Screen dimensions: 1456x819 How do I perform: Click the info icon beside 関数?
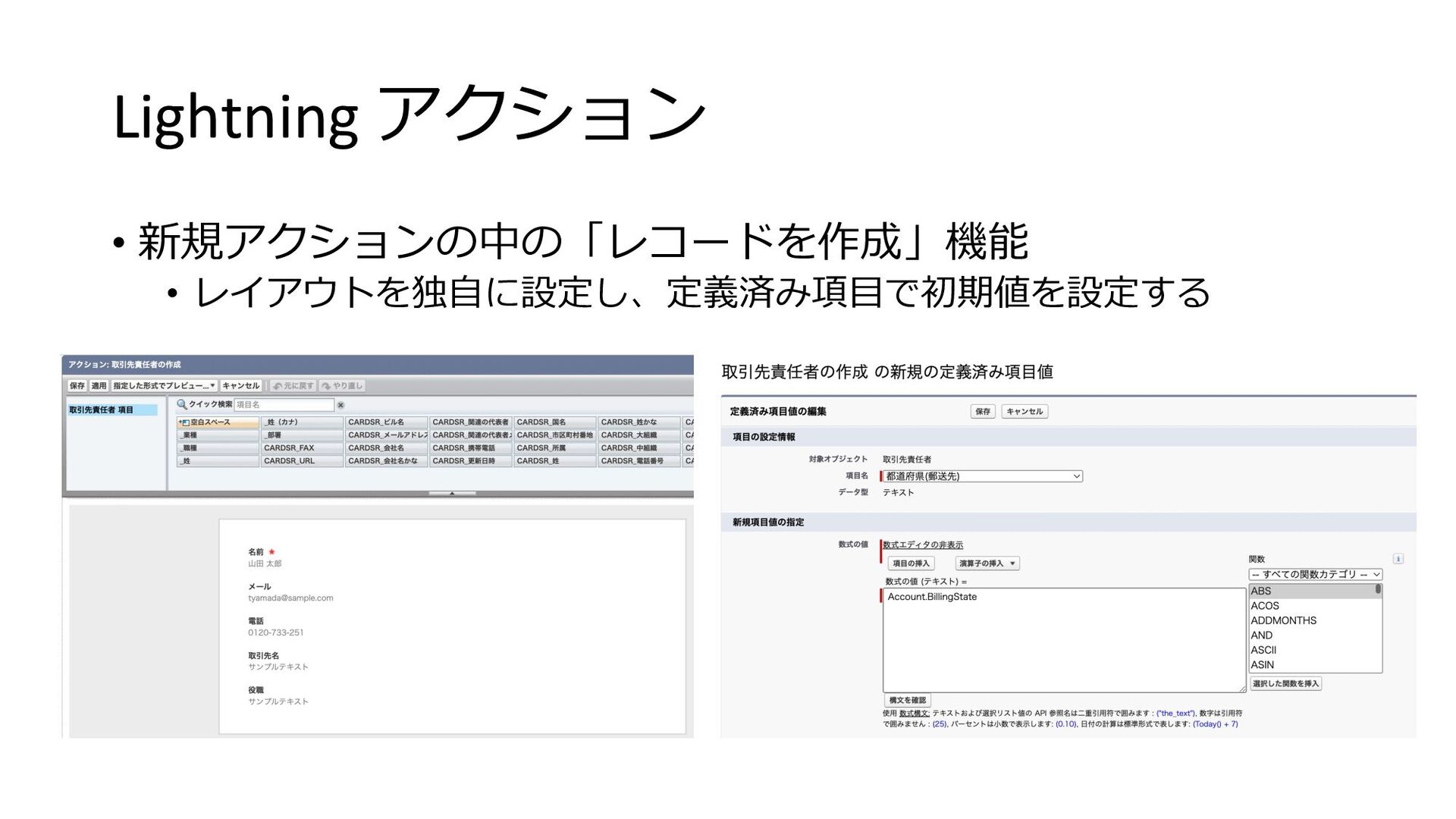(x=1398, y=559)
